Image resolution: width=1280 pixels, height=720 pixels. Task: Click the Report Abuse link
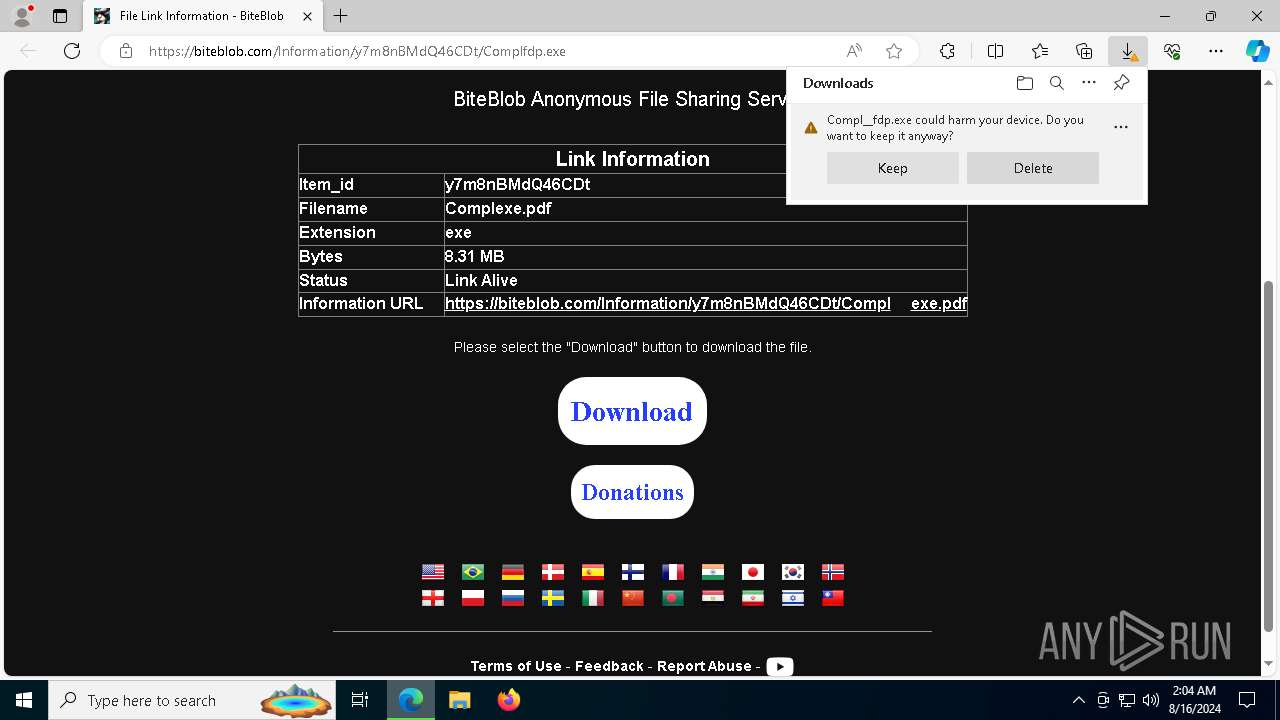click(x=704, y=666)
